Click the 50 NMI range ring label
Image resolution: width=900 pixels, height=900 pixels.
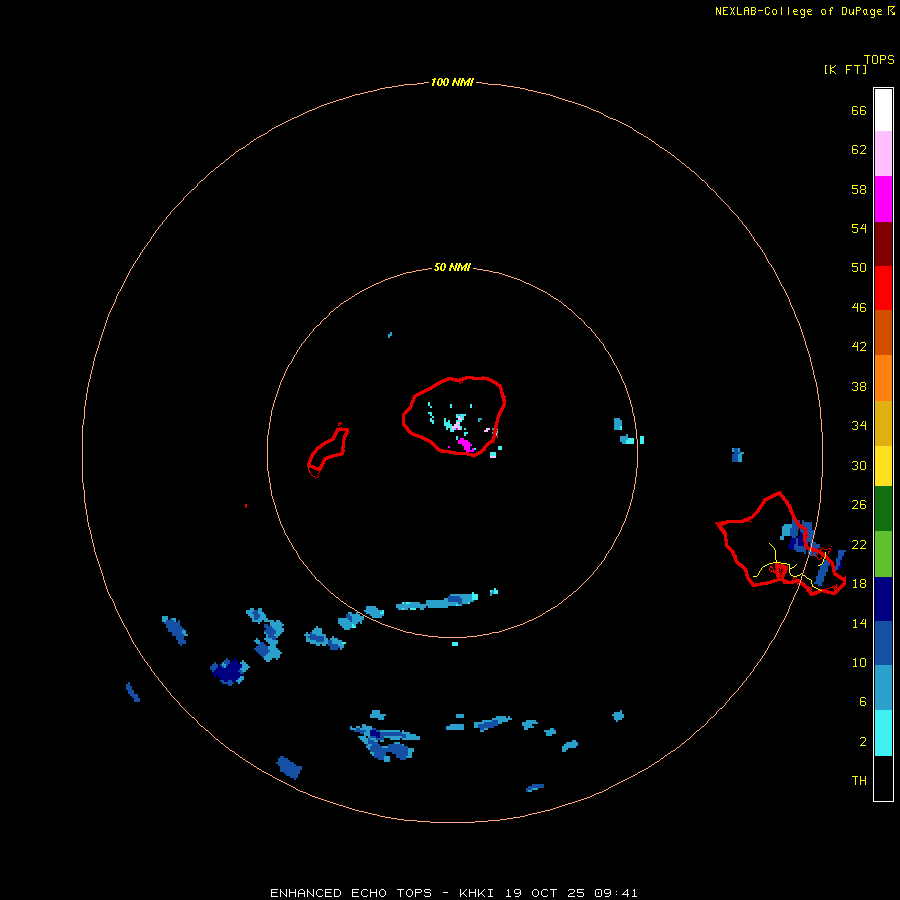click(x=452, y=267)
